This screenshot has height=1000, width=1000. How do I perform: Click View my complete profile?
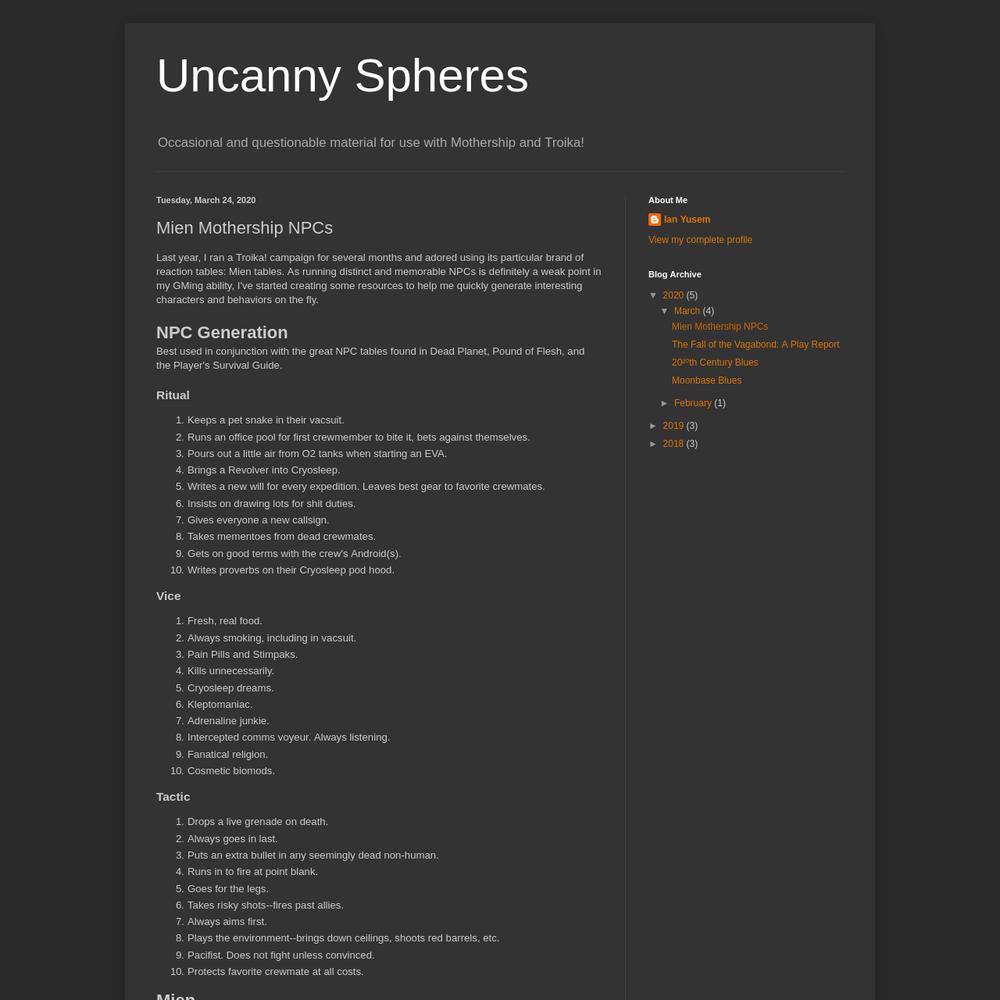[x=700, y=240]
